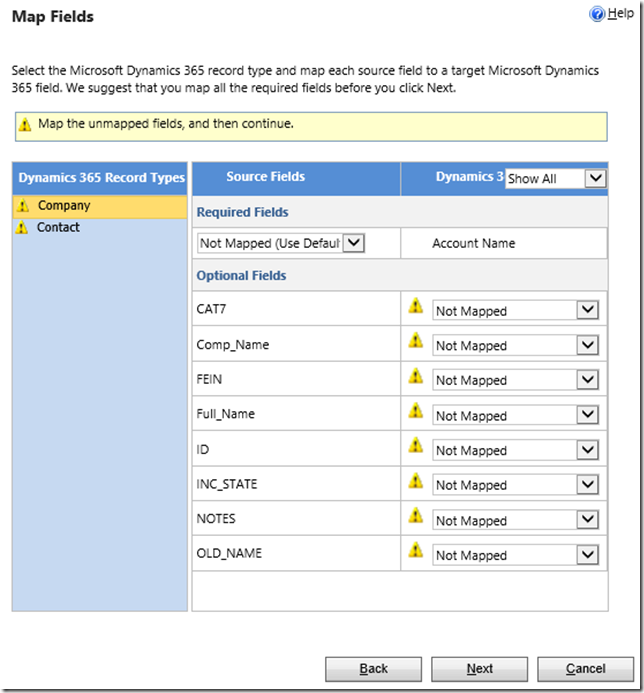The image size is (644, 693).
Task: Click the Optional Fields section heading
Action: click(241, 276)
